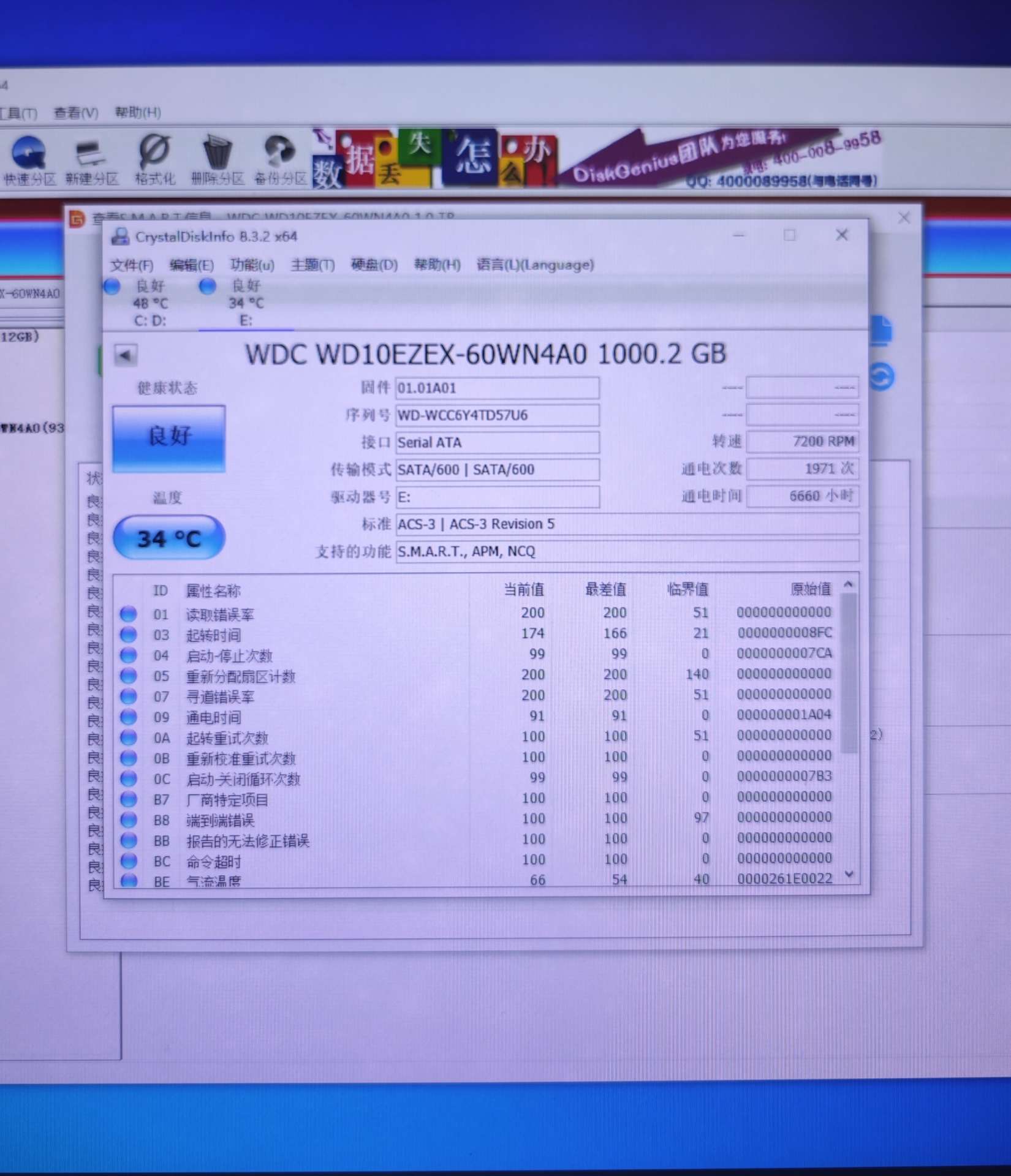
Task: Select SMART row BC 命令超时
Action: pos(477,860)
